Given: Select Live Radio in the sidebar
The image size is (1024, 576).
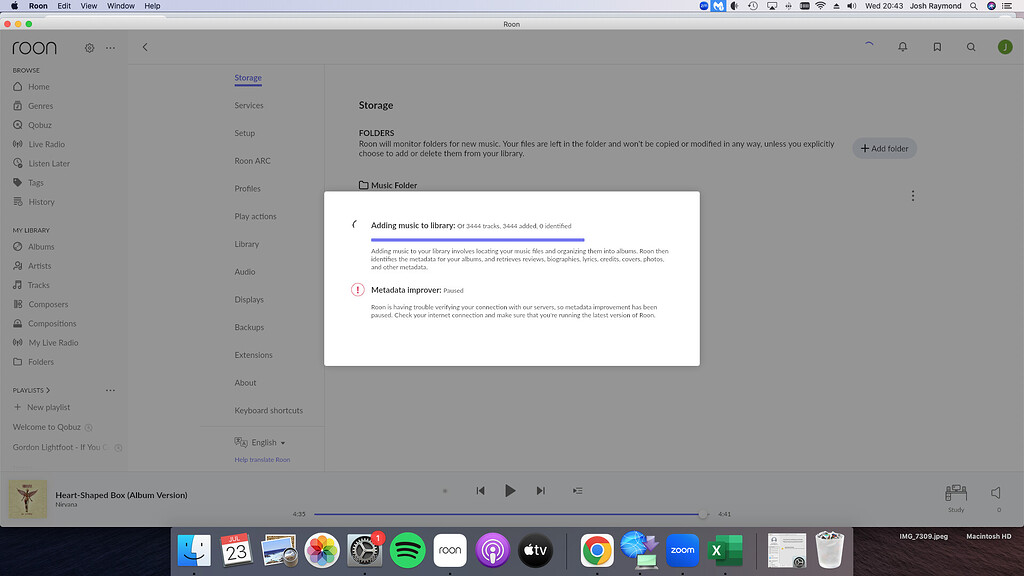Looking at the screenshot, I should point(47,144).
